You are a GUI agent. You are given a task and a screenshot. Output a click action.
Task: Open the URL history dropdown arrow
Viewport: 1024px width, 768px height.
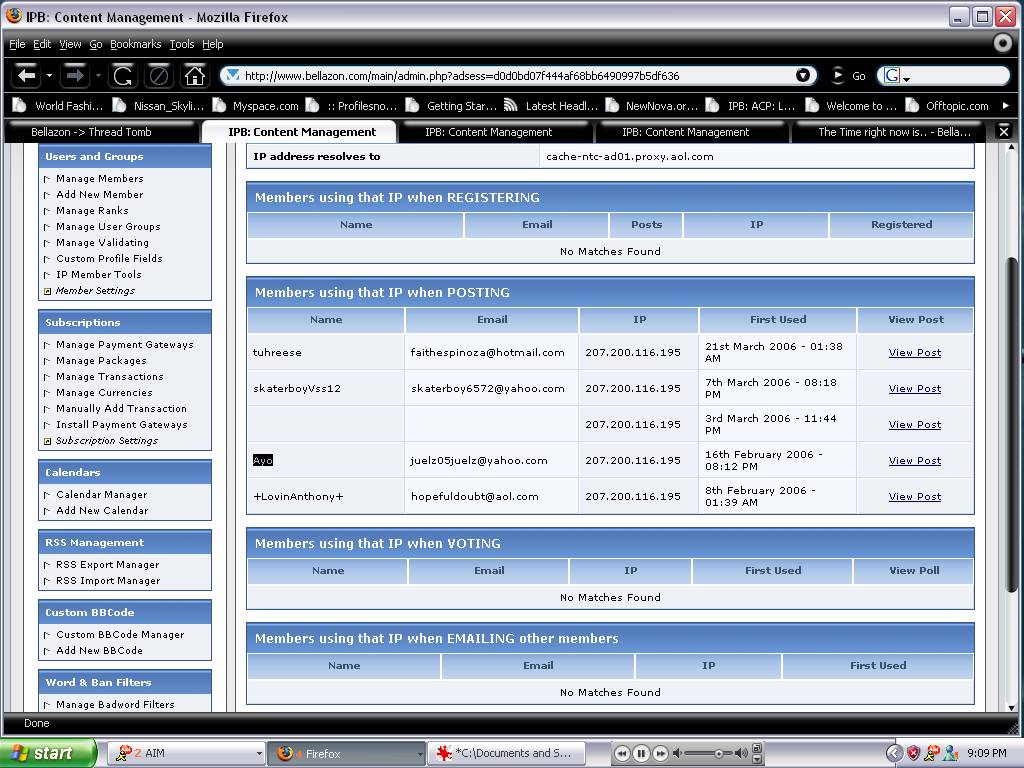[803, 75]
